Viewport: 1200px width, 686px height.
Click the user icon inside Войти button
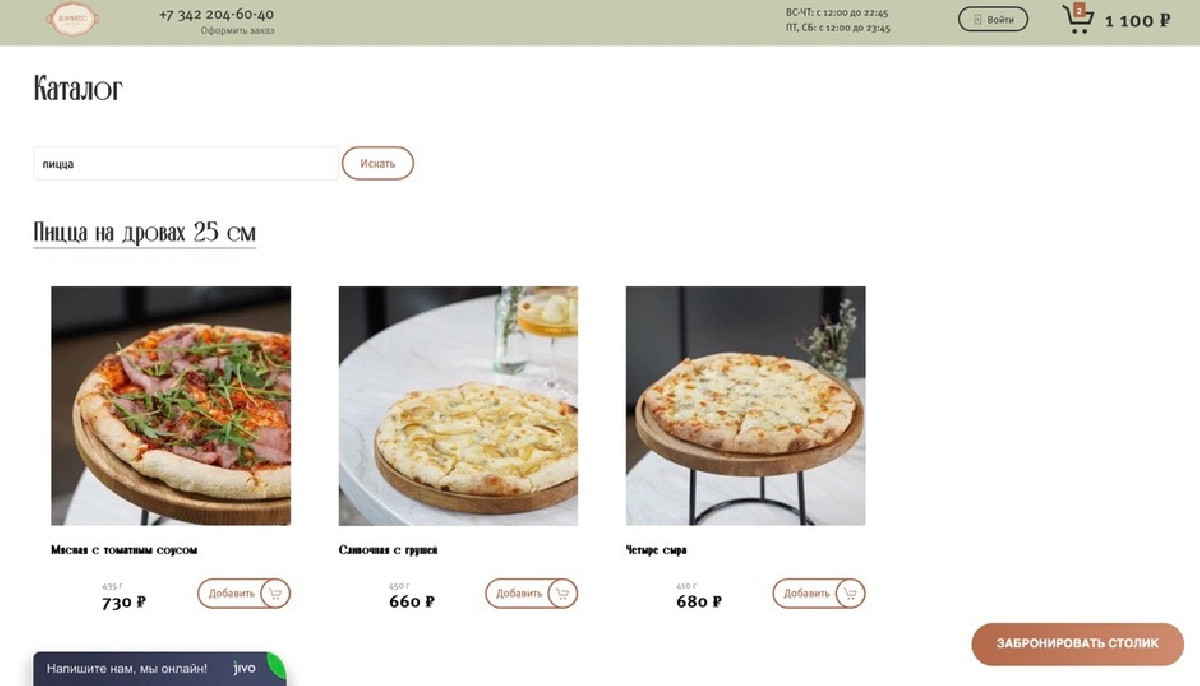click(978, 19)
